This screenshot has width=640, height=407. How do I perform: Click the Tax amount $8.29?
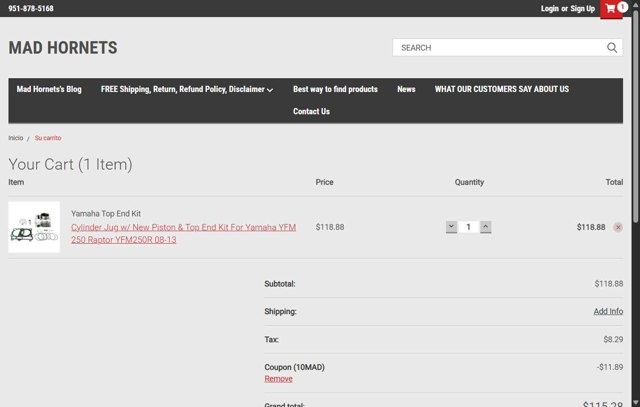(x=613, y=339)
